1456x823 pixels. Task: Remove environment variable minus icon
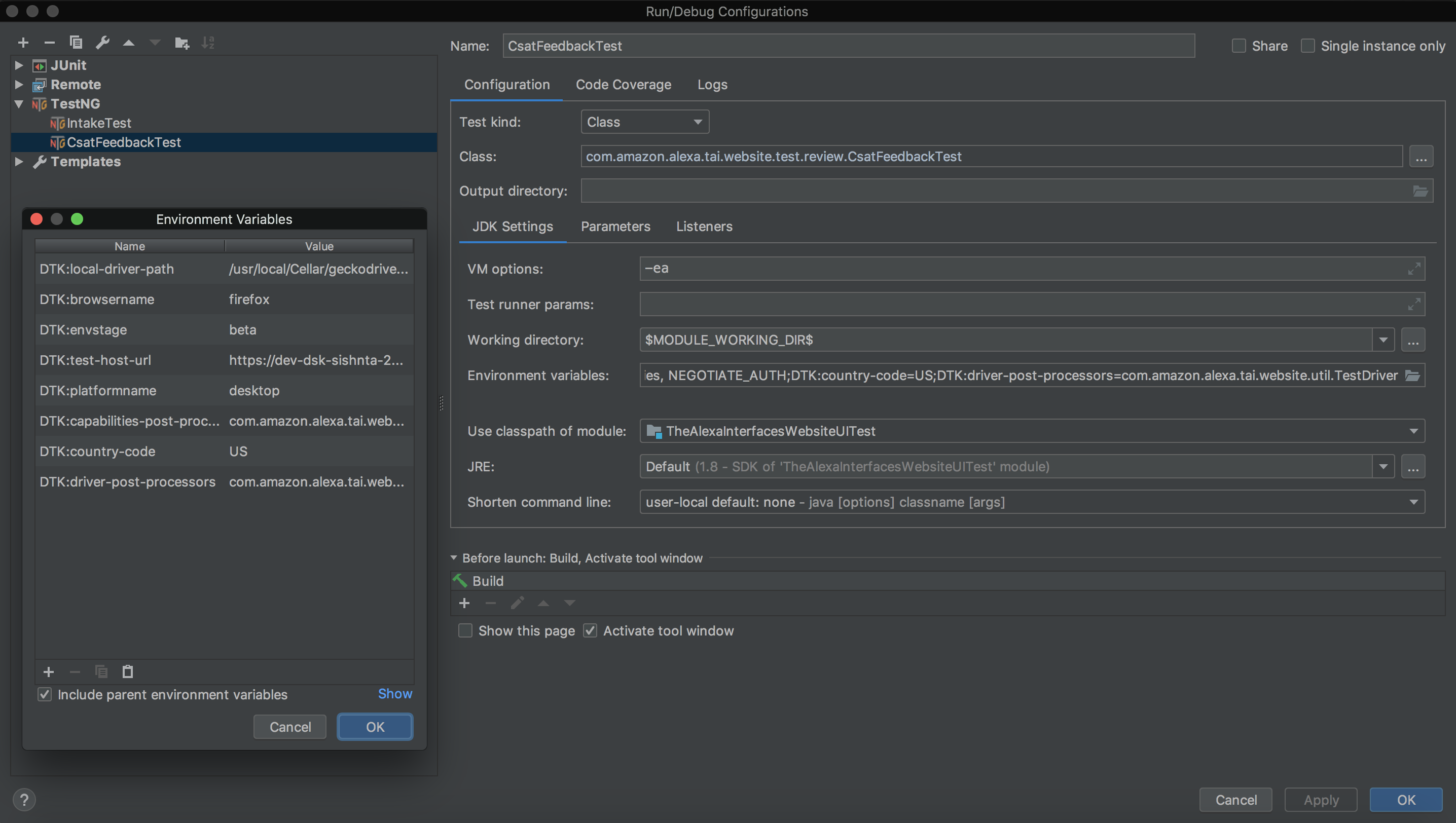(75, 671)
